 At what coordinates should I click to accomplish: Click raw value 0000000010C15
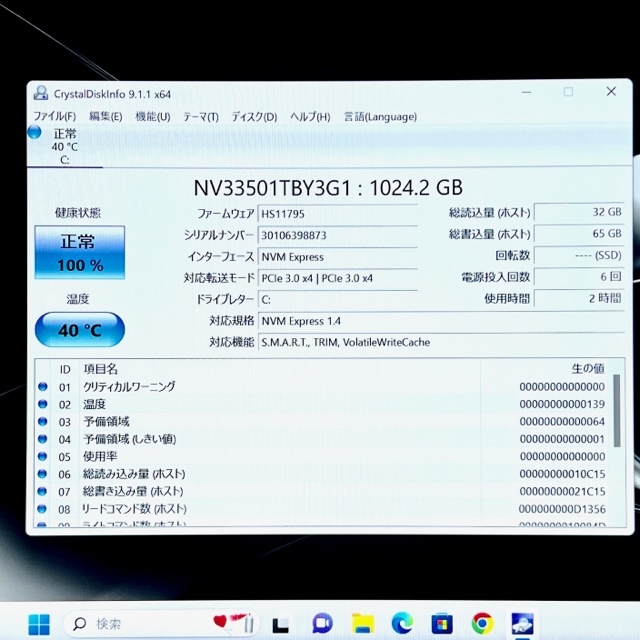[562, 474]
